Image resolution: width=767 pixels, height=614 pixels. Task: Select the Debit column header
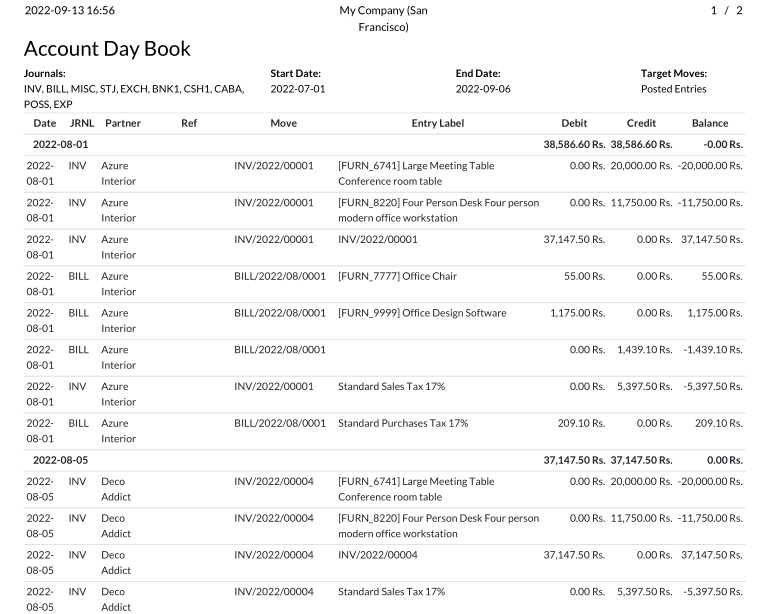click(x=574, y=123)
